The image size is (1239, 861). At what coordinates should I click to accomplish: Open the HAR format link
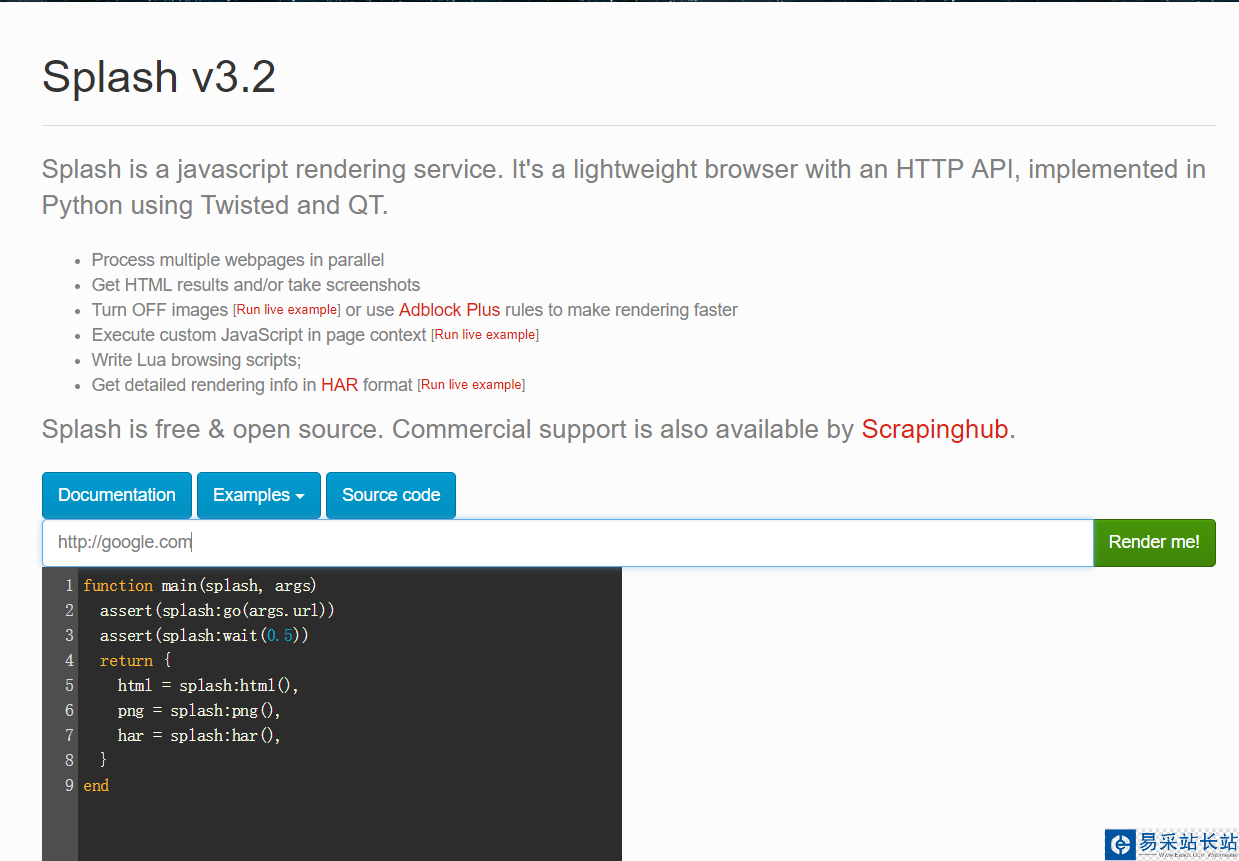(x=339, y=385)
